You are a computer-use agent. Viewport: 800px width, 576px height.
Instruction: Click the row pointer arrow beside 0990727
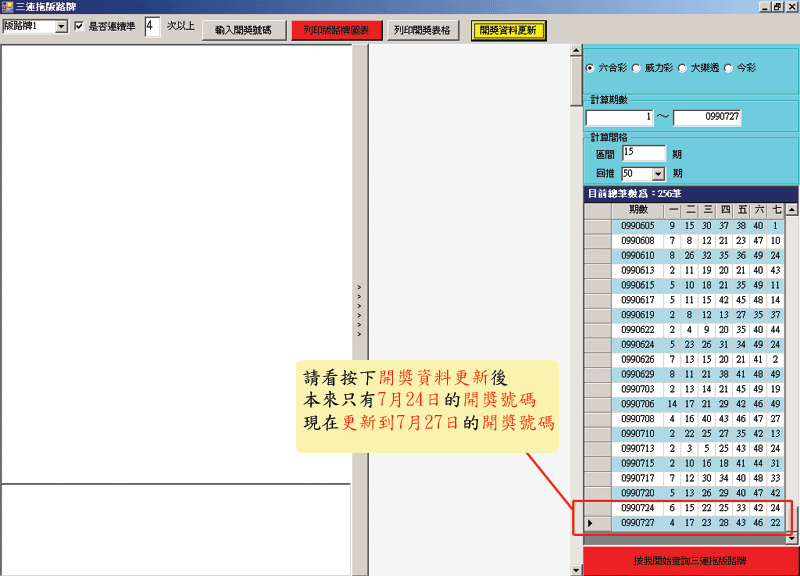click(590, 523)
